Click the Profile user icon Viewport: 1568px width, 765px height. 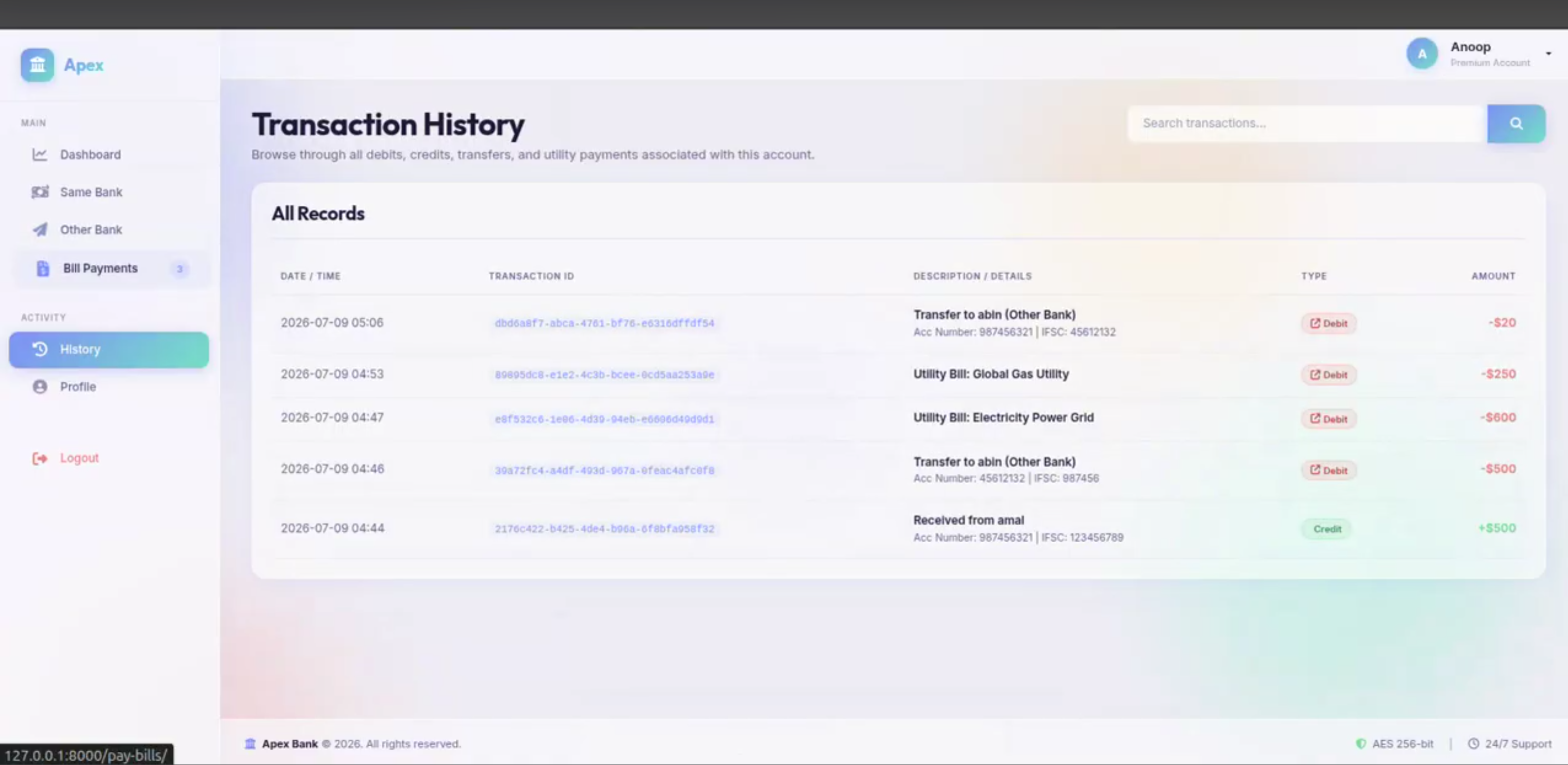(x=39, y=387)
